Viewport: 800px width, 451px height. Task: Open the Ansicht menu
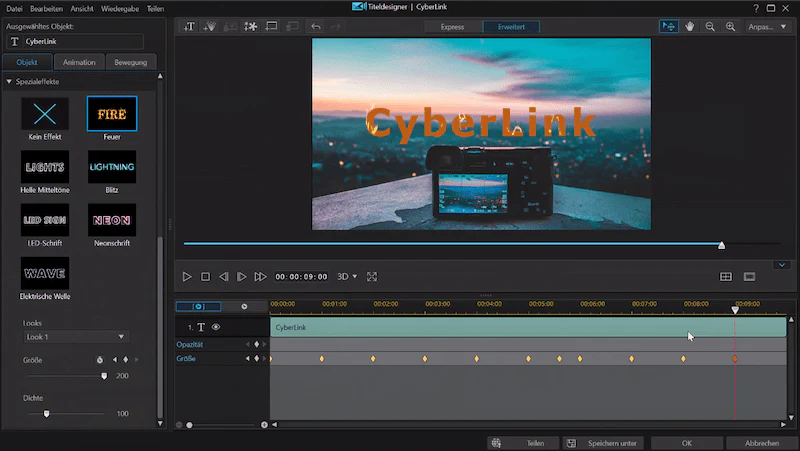(82, 9)
